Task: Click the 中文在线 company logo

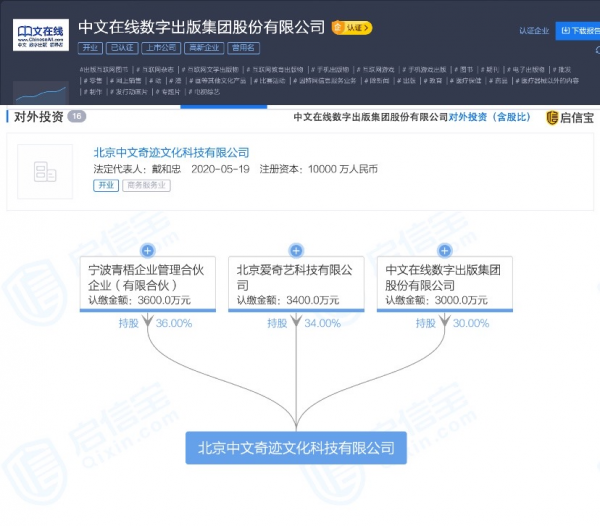Action: tap(41, 35)
